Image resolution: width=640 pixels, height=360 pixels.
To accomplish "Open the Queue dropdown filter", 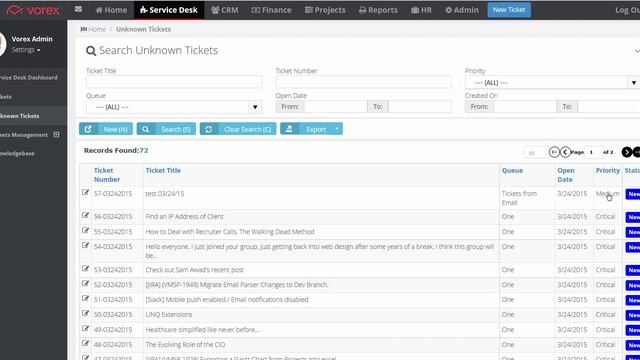I will pos(174,107).
